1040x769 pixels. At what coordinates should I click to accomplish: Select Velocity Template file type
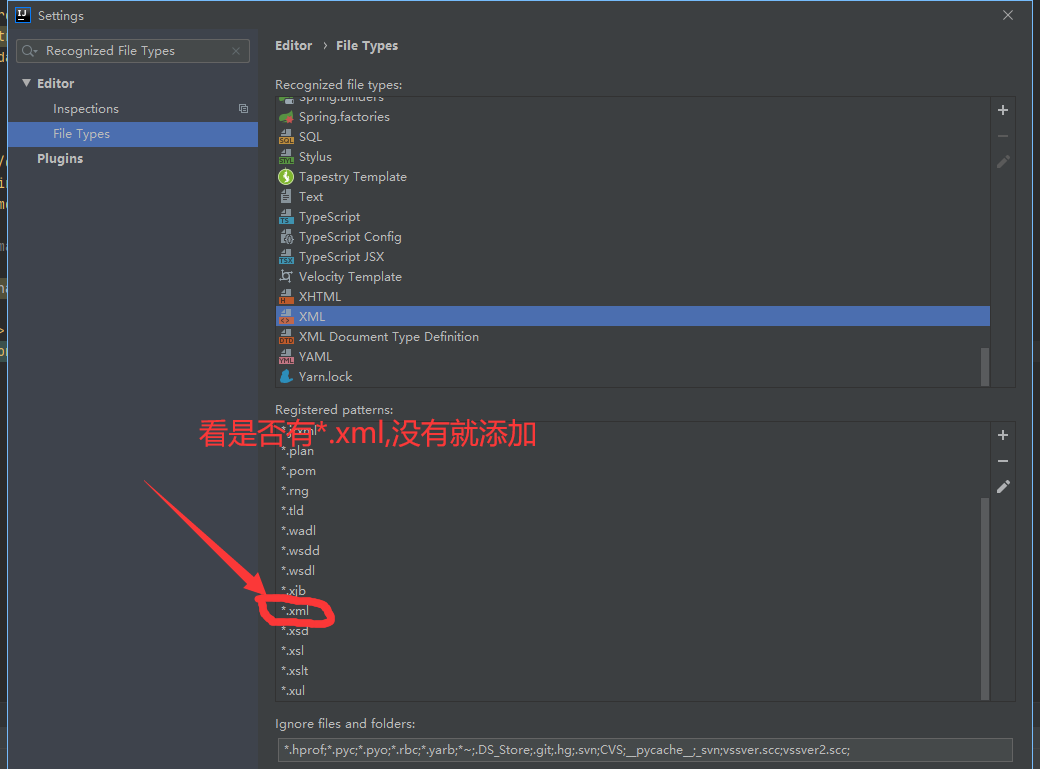[633, 277]
